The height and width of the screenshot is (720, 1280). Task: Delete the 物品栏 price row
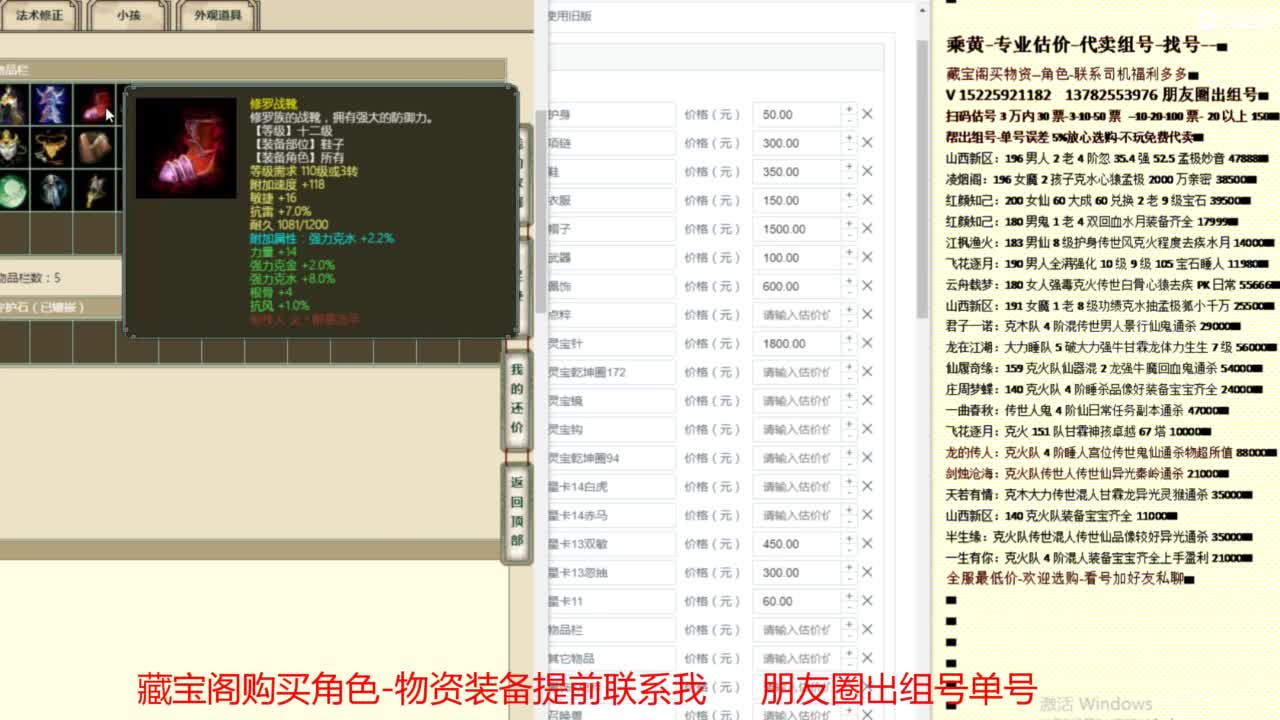click(x=867, y=630)
